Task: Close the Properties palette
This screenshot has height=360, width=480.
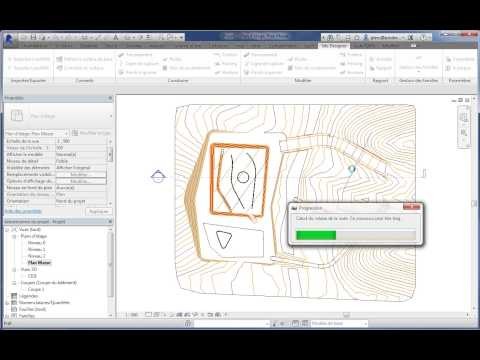Action: pyautogui.click(x=110, y=98)
